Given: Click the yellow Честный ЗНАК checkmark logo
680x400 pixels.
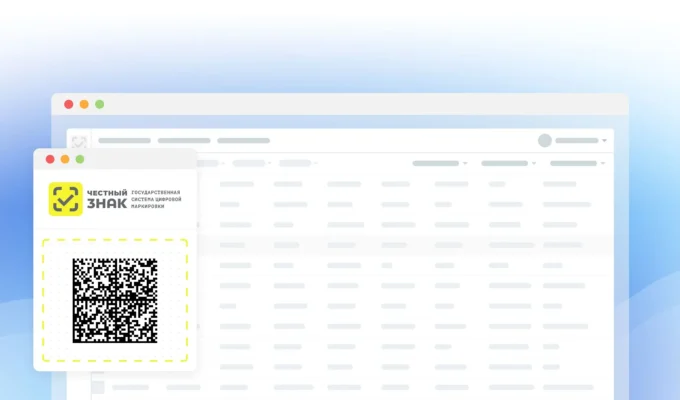Looking at the screenshot, I should coord(65,199).
